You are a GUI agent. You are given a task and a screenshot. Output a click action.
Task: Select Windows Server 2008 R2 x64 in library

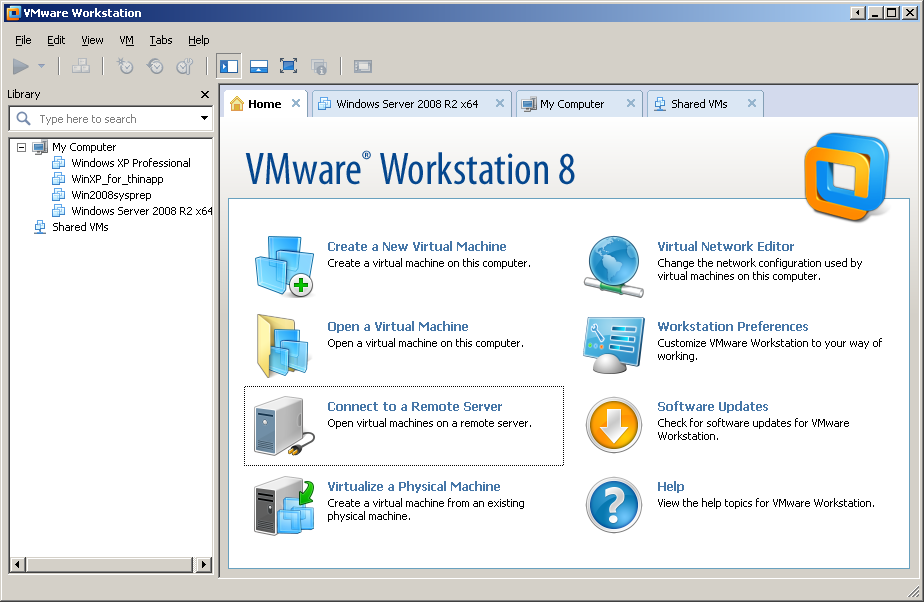point(141,211)
